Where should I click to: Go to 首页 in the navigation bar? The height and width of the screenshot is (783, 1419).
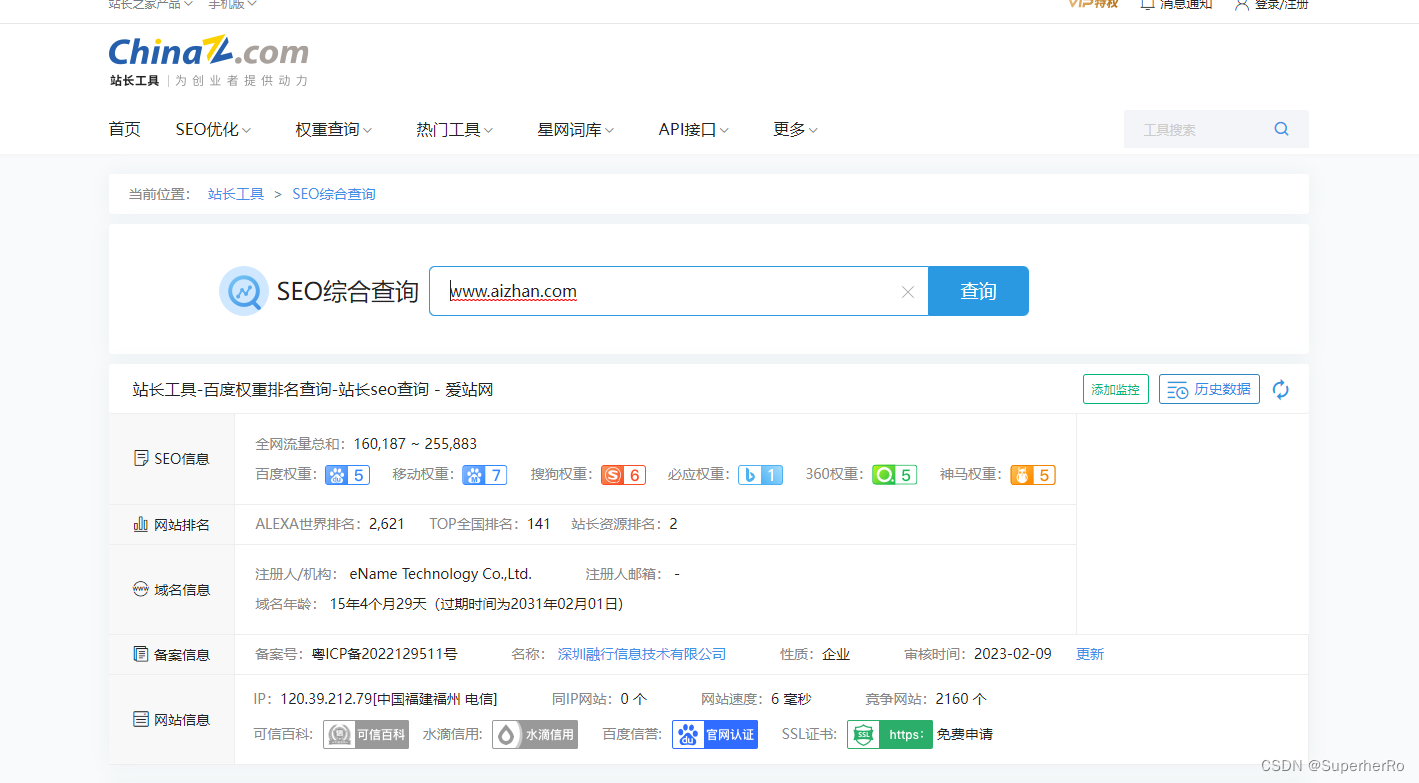[124, 129]
